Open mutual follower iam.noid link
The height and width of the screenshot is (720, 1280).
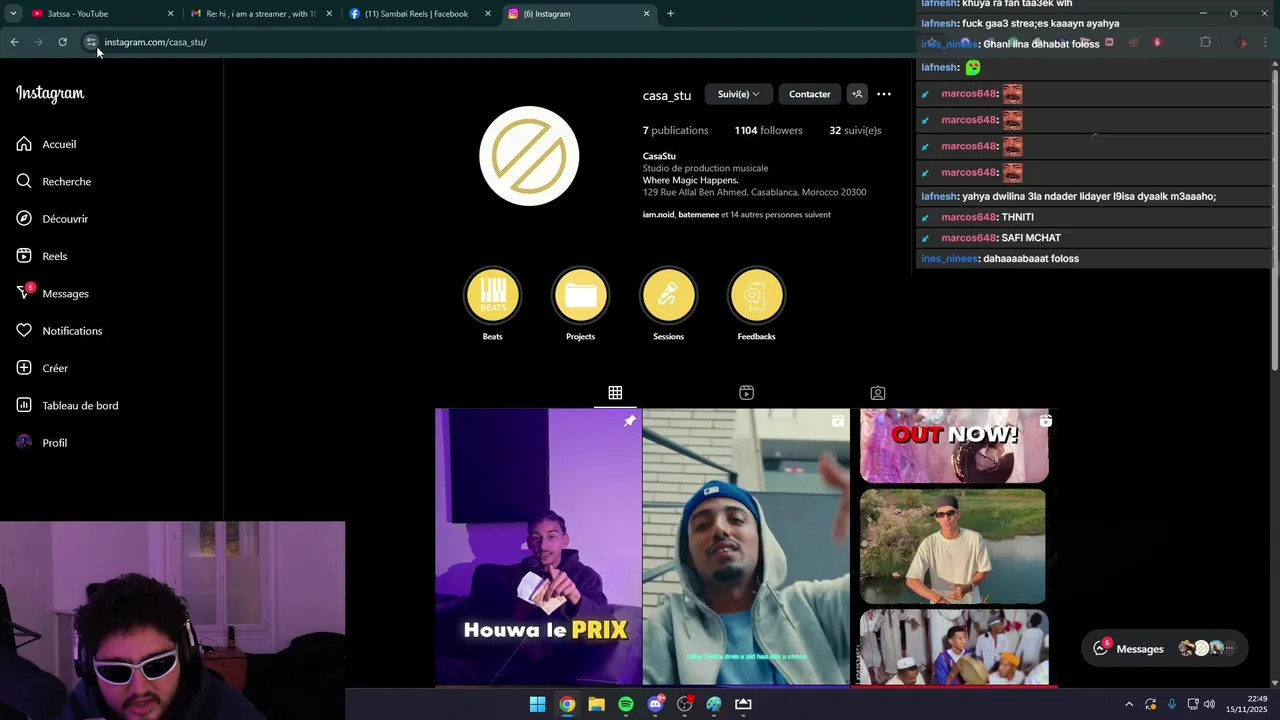[x=658, y=215]
